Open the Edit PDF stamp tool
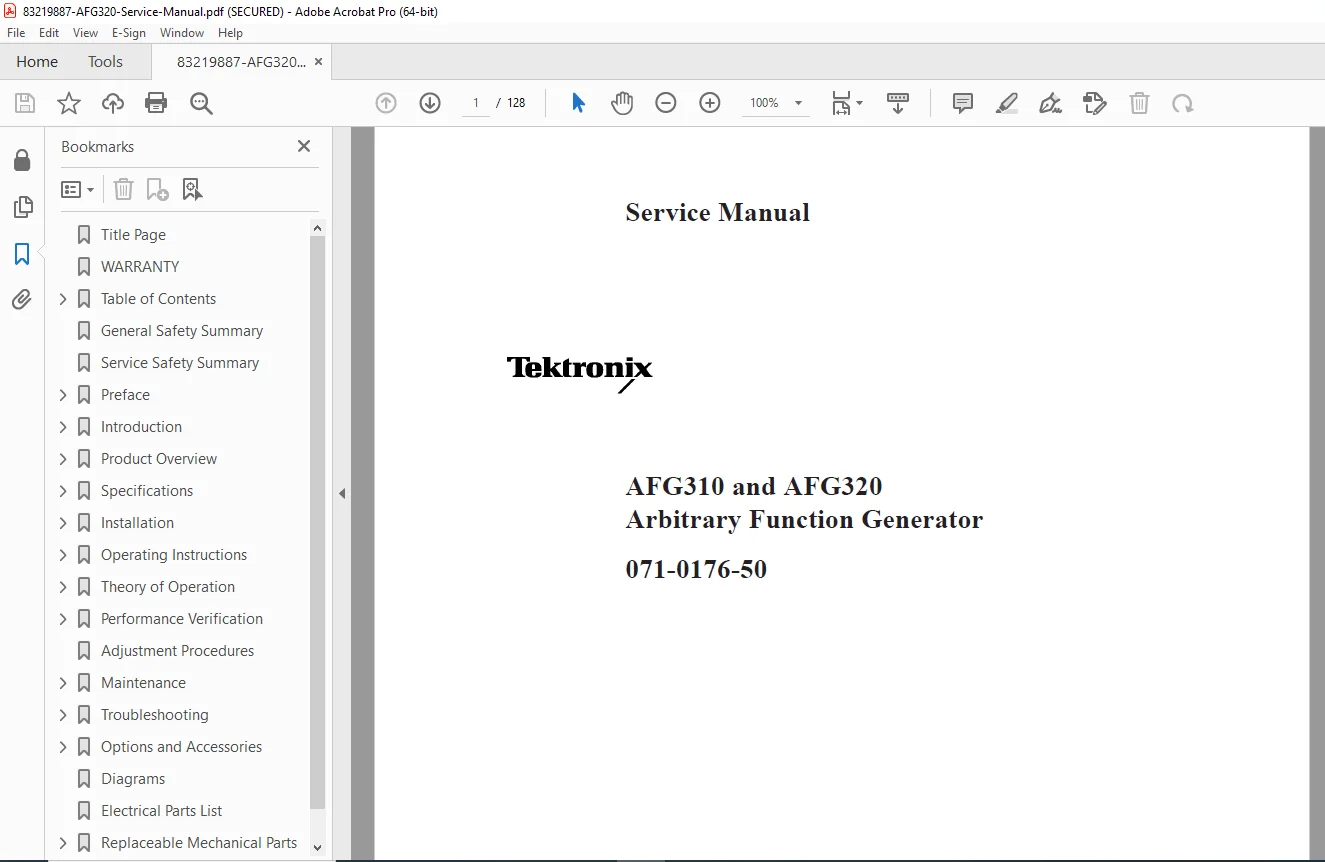Viewport: 1325px width, 862px height. (x=1095, y=103)
